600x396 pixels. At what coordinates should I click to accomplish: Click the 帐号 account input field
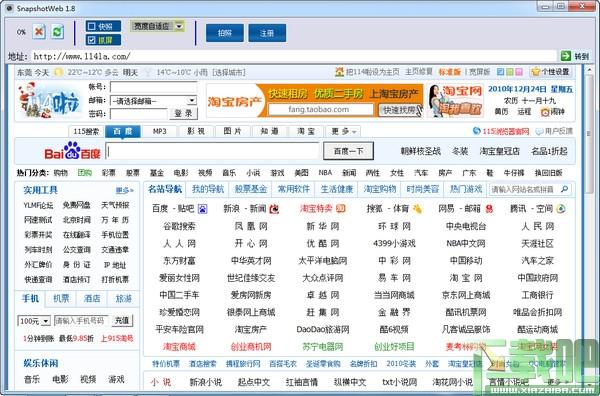tap(153, 87)
